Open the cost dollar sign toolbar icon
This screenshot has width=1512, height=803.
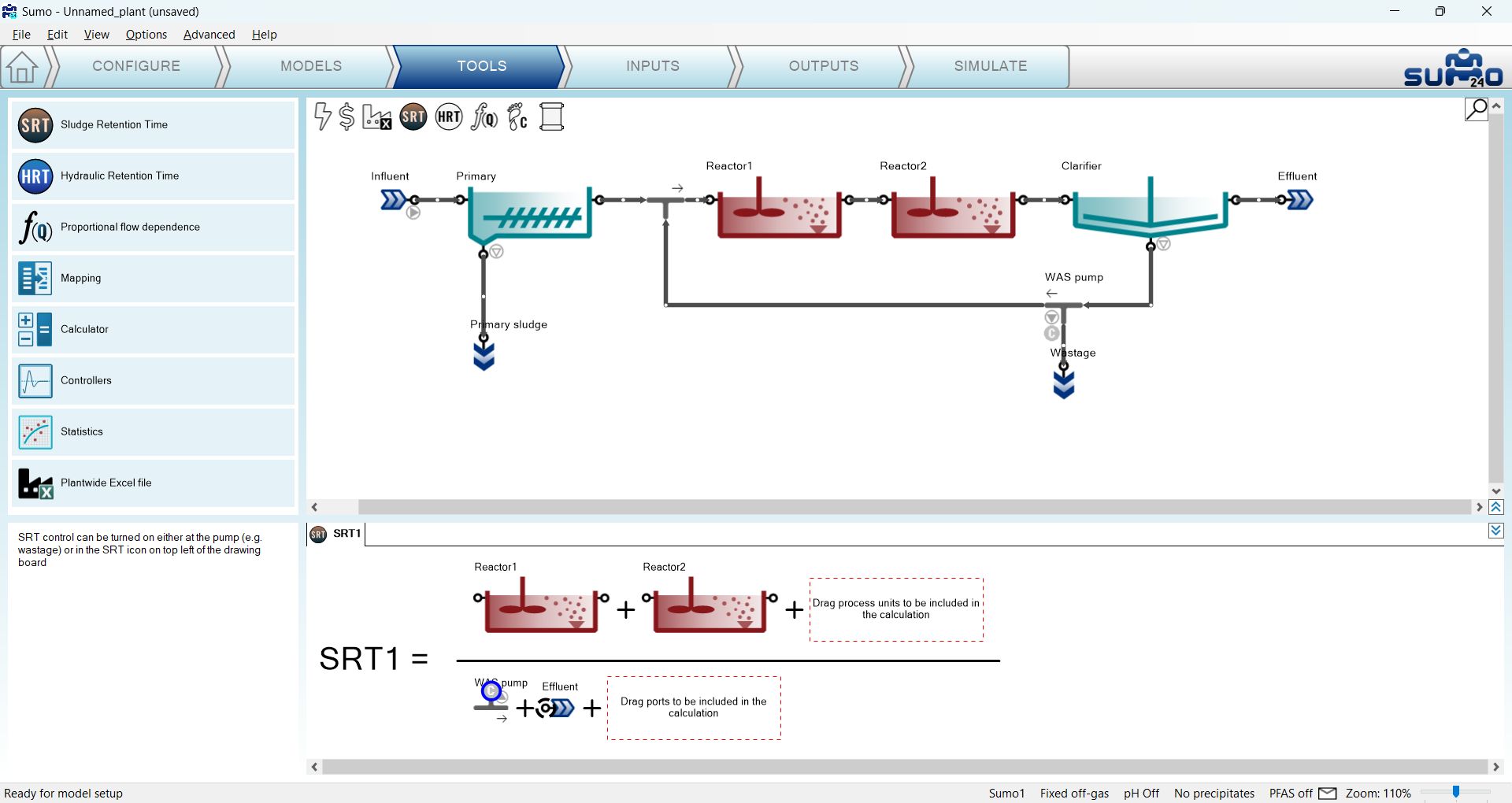[346, 117]
